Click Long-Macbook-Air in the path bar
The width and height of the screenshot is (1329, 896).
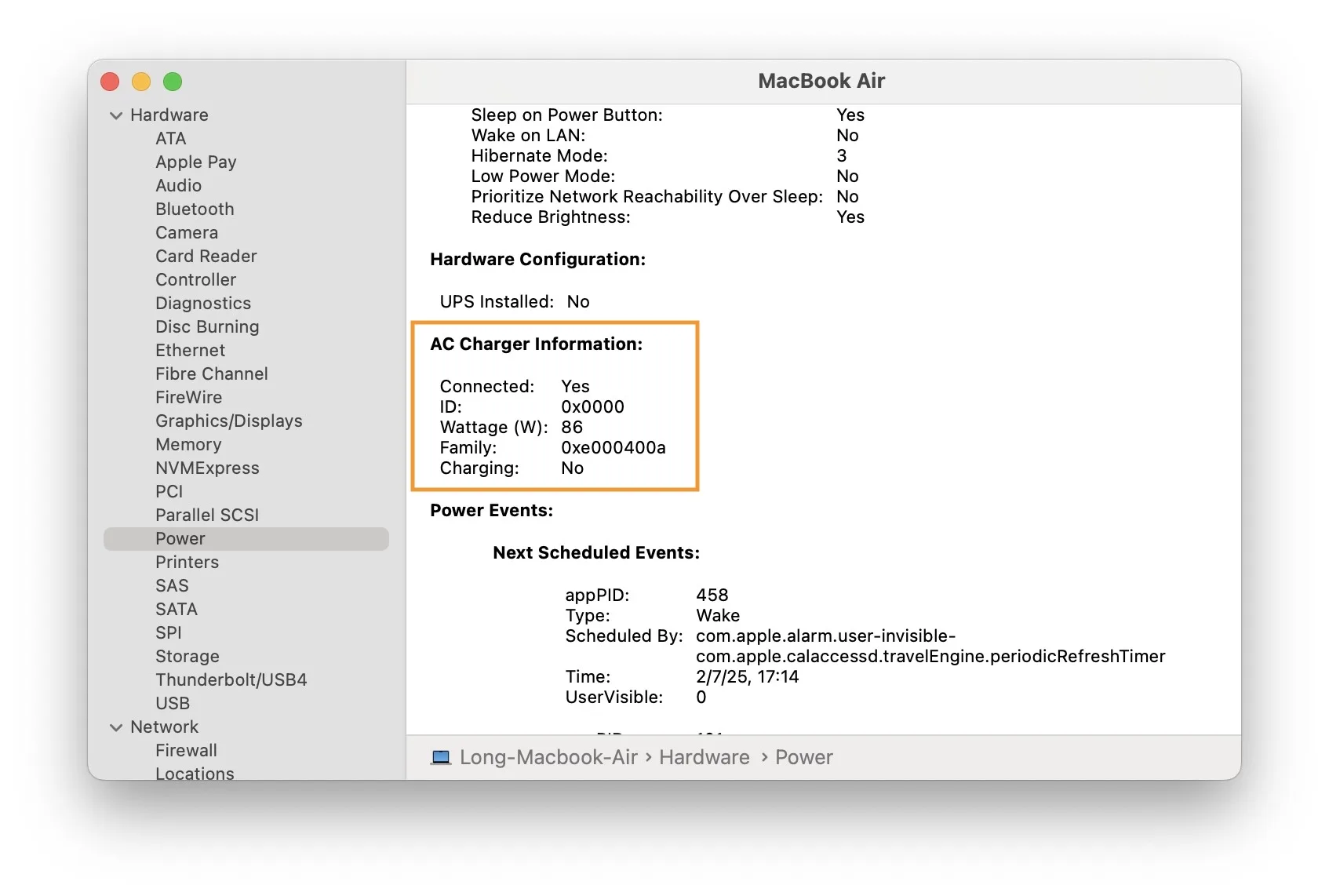(548, 758)
